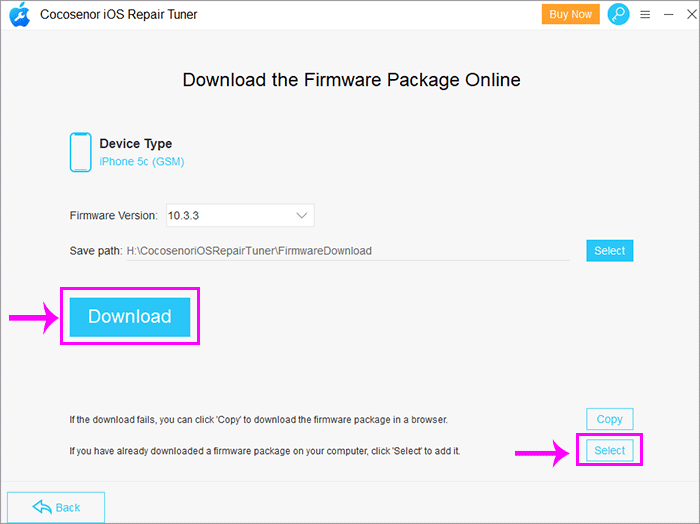The image size is (700, 524).
Task: Click the Save path field
Action: [348, 251]
